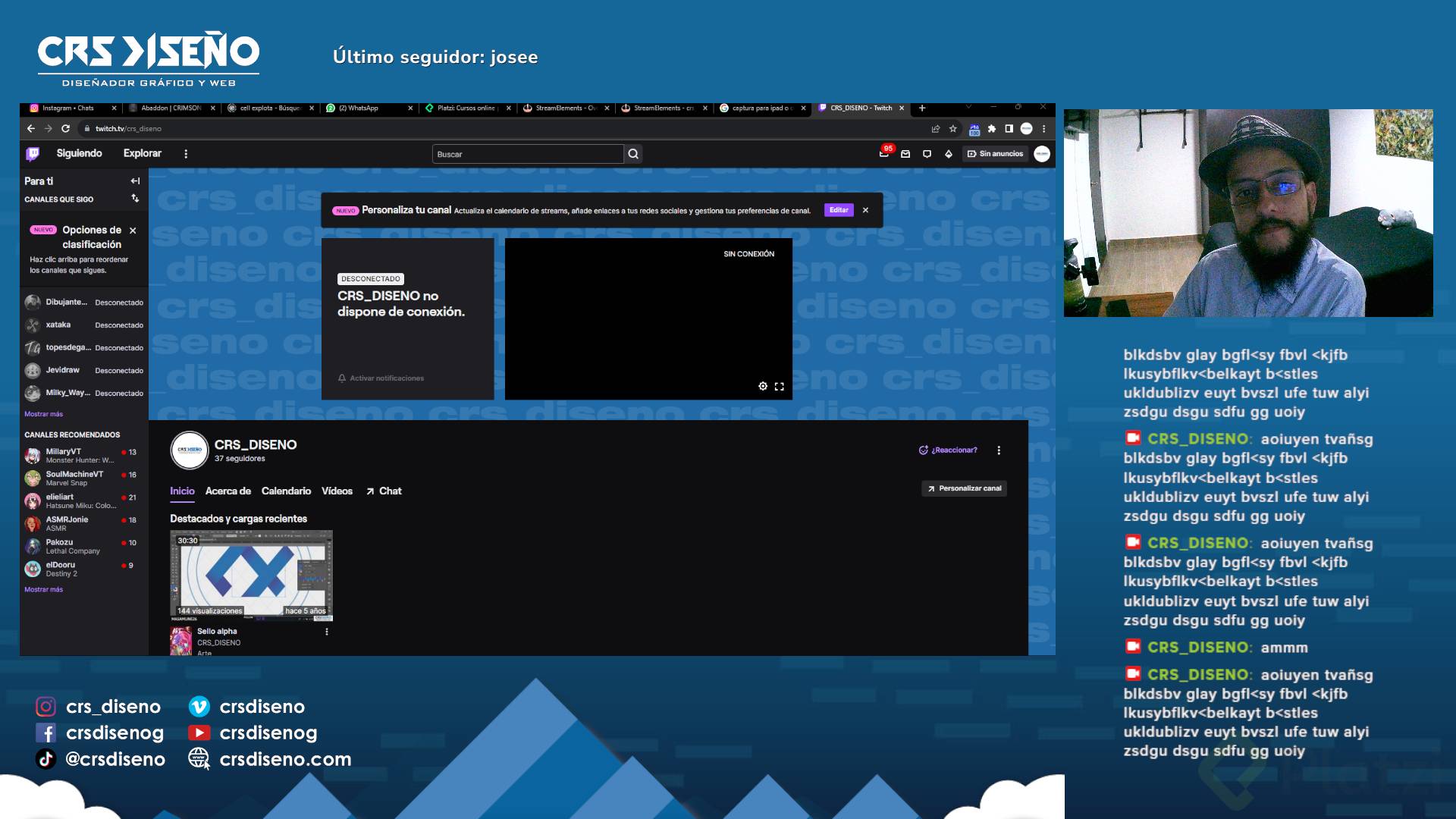Click the Personalizar canal button
Image resolution: width=1456 pixels, height=819 pixels.
tap(965, 488)
